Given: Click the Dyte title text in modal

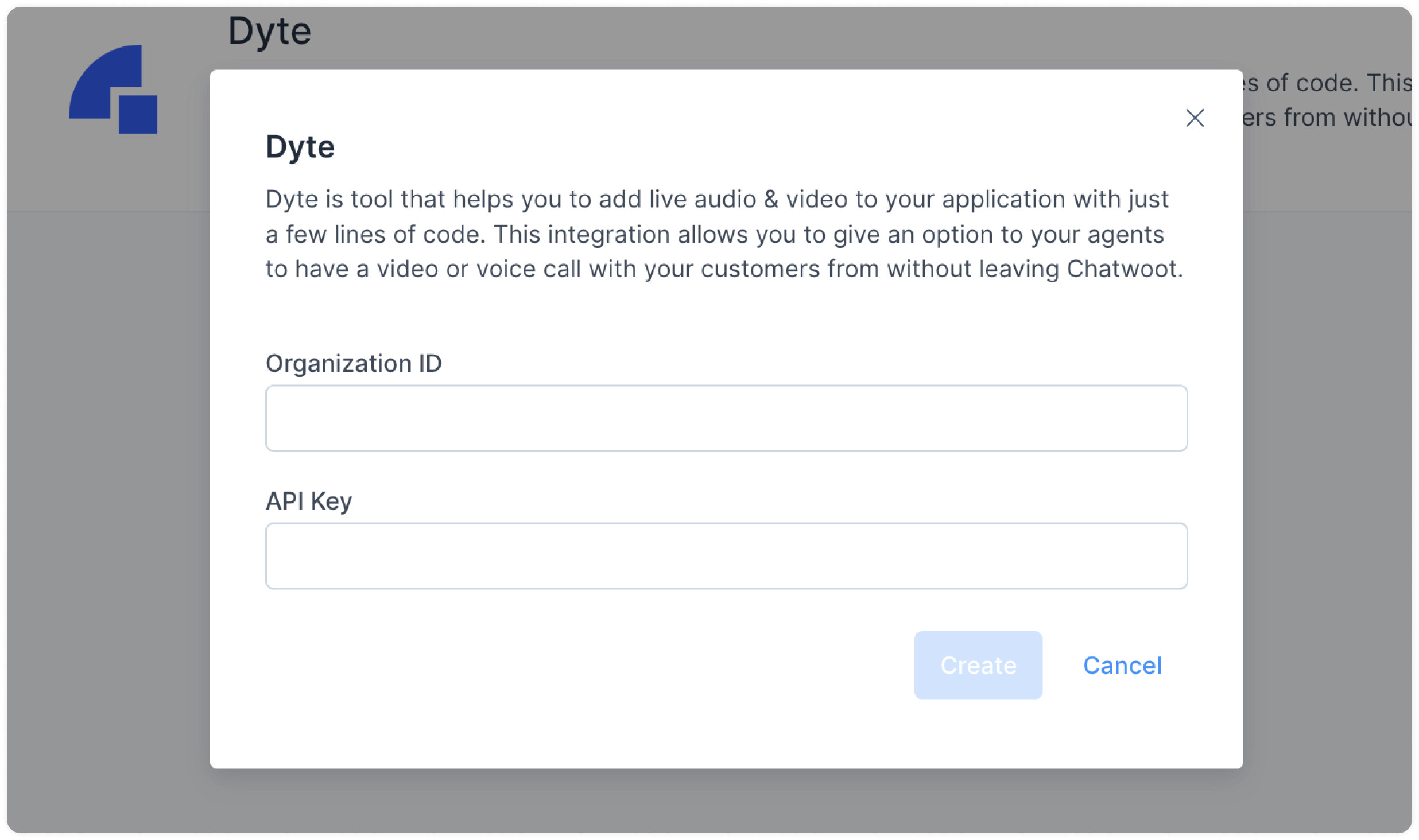Looking at the screenshot, I should click(x=300, y=147).
